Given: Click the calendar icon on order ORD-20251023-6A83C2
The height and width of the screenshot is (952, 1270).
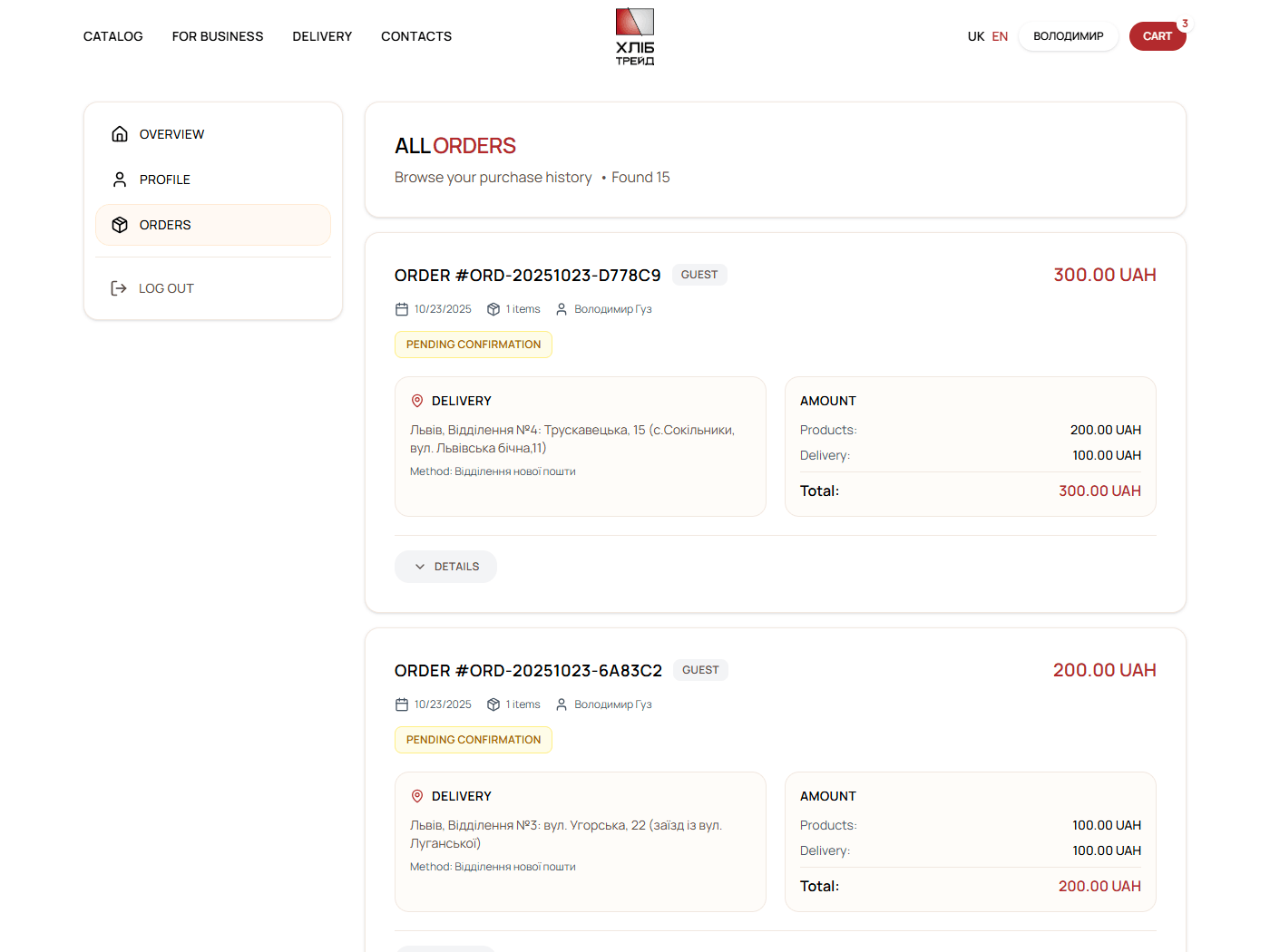Looking at the screenshot, I should (x=402, y=704).
